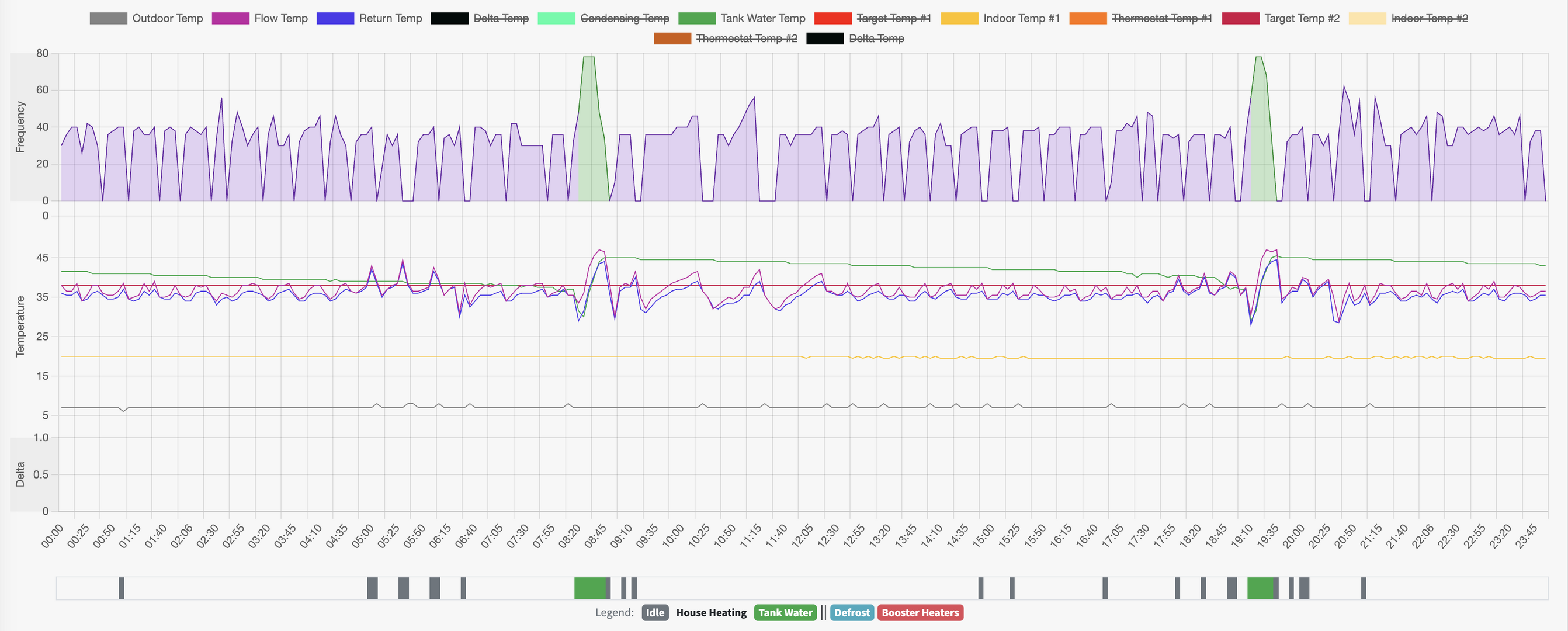Image resolution: width=1568 pixels, height=631 pixels.
Task: Click the Defrost legend badge
Action: click(852, 613)
